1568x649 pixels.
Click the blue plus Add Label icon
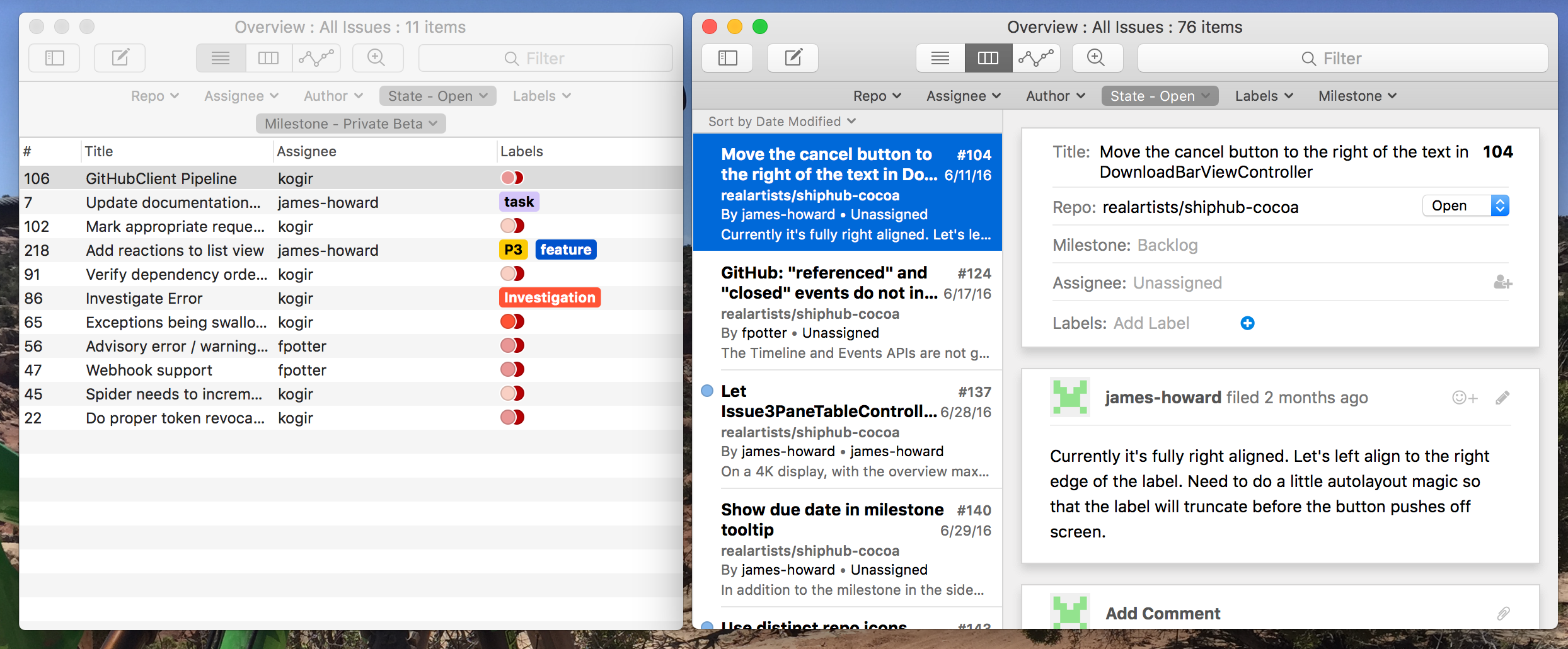pos(1247,323)
